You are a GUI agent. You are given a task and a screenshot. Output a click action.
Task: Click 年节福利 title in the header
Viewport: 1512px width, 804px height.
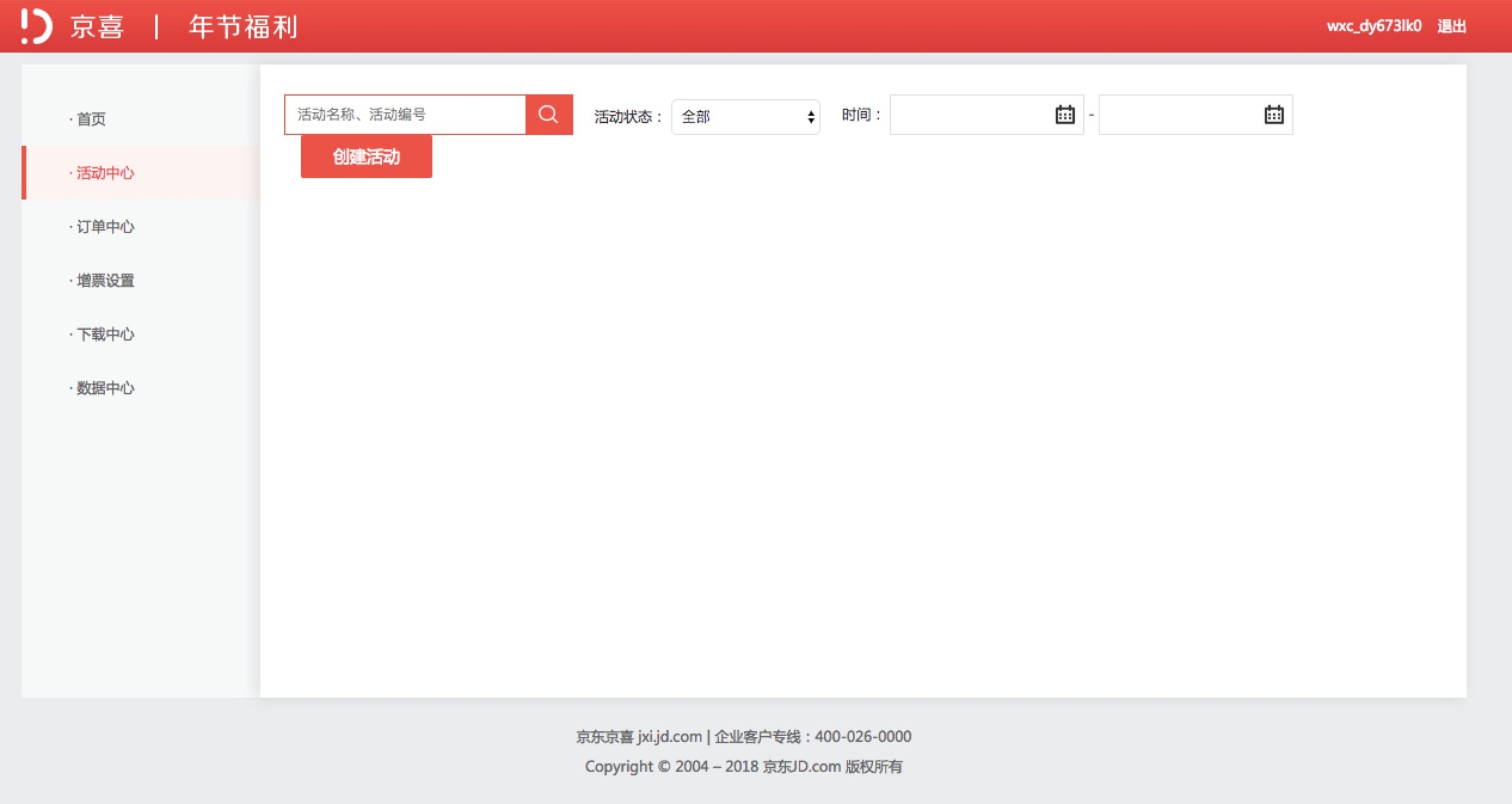(x=243, y=27)
